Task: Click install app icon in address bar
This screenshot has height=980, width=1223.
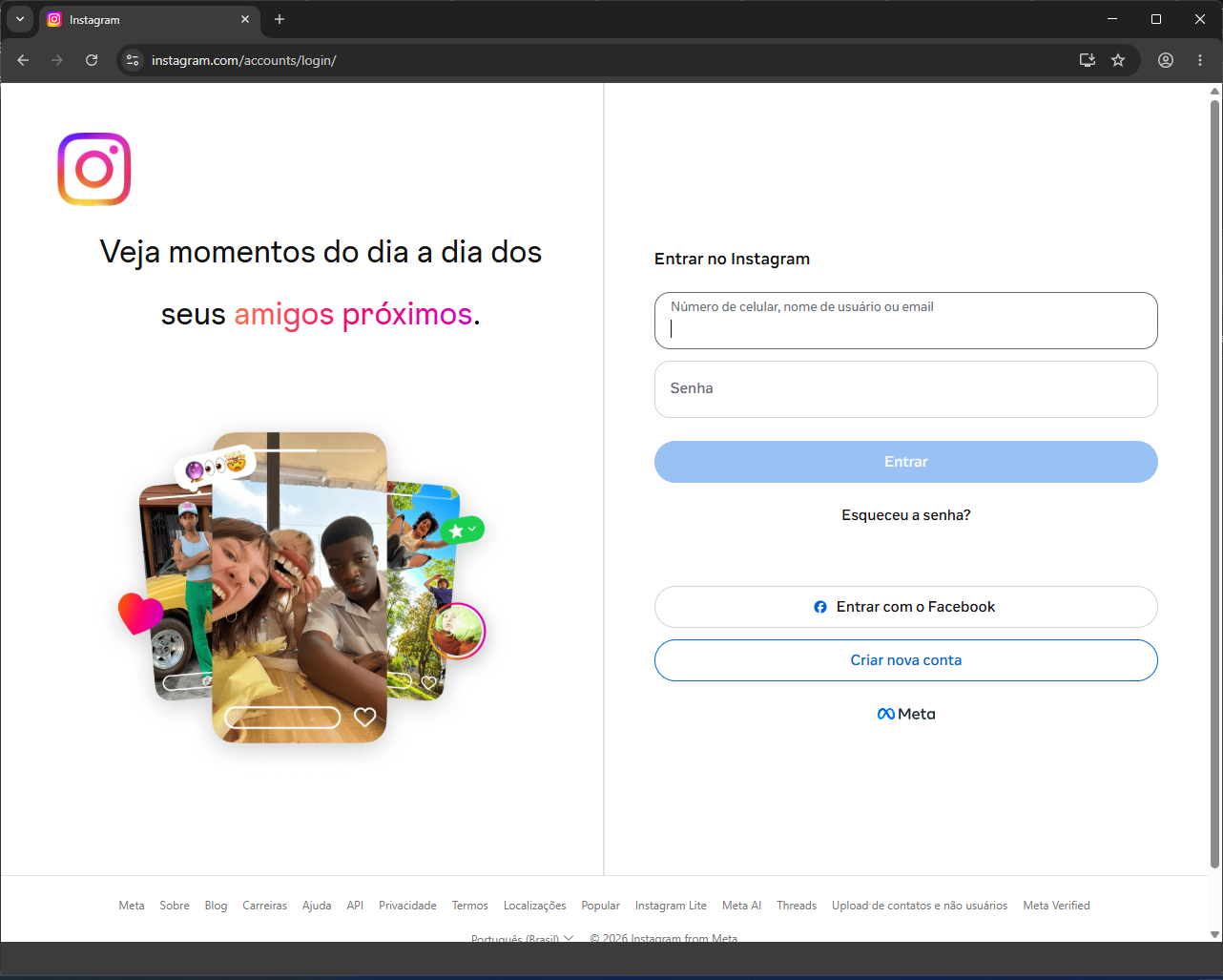Action: pos(1088,60)
